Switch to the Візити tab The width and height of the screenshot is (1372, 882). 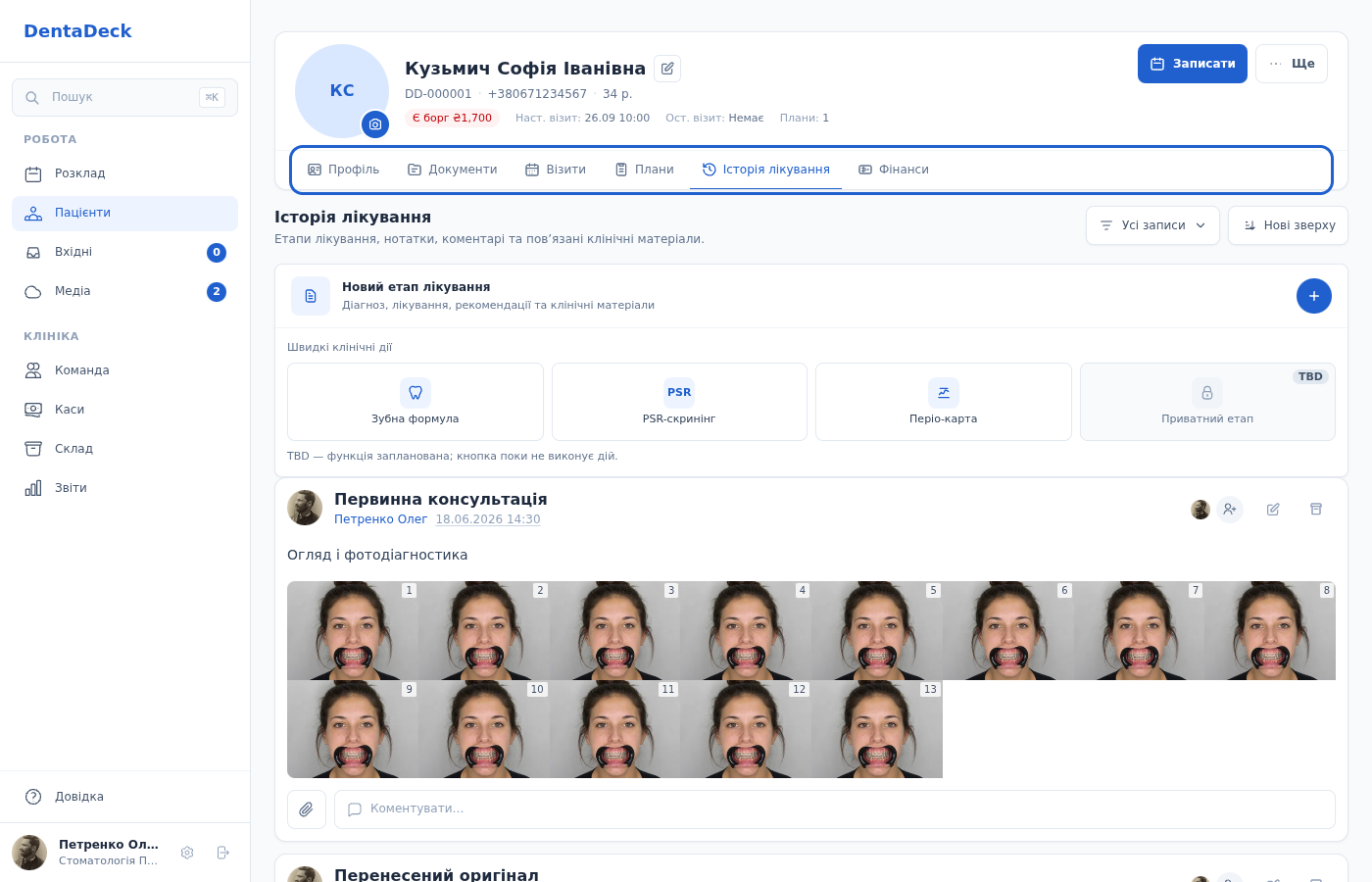pyautogui.click(x=556, y=170)
